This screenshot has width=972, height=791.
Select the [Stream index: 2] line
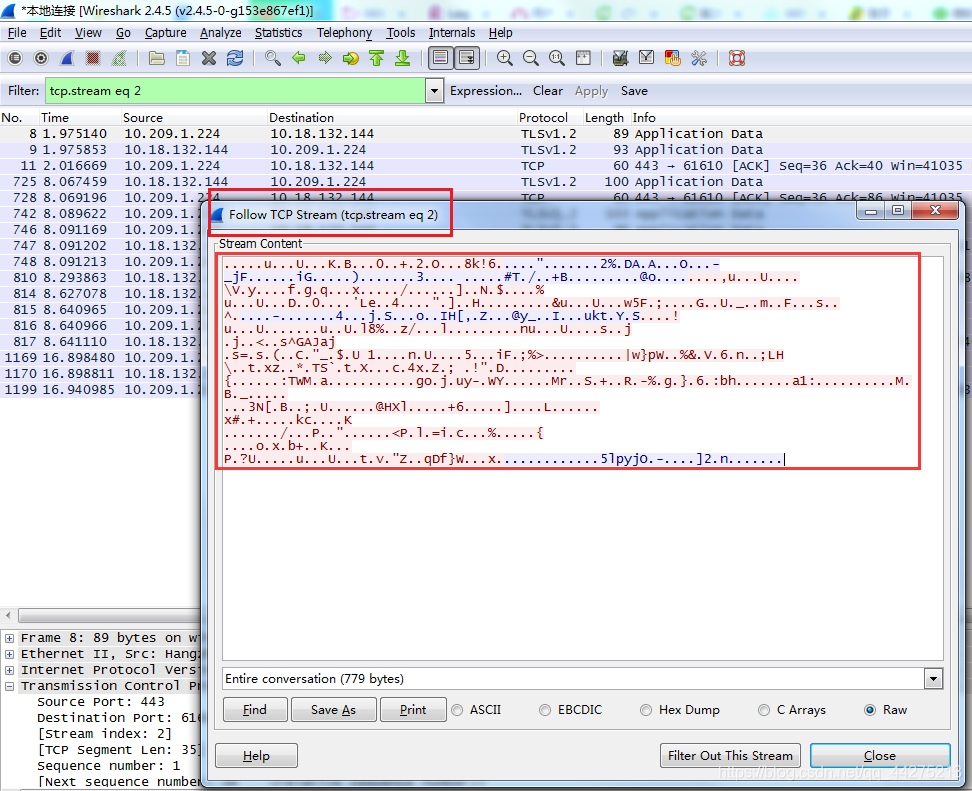(x=104, y=734)
